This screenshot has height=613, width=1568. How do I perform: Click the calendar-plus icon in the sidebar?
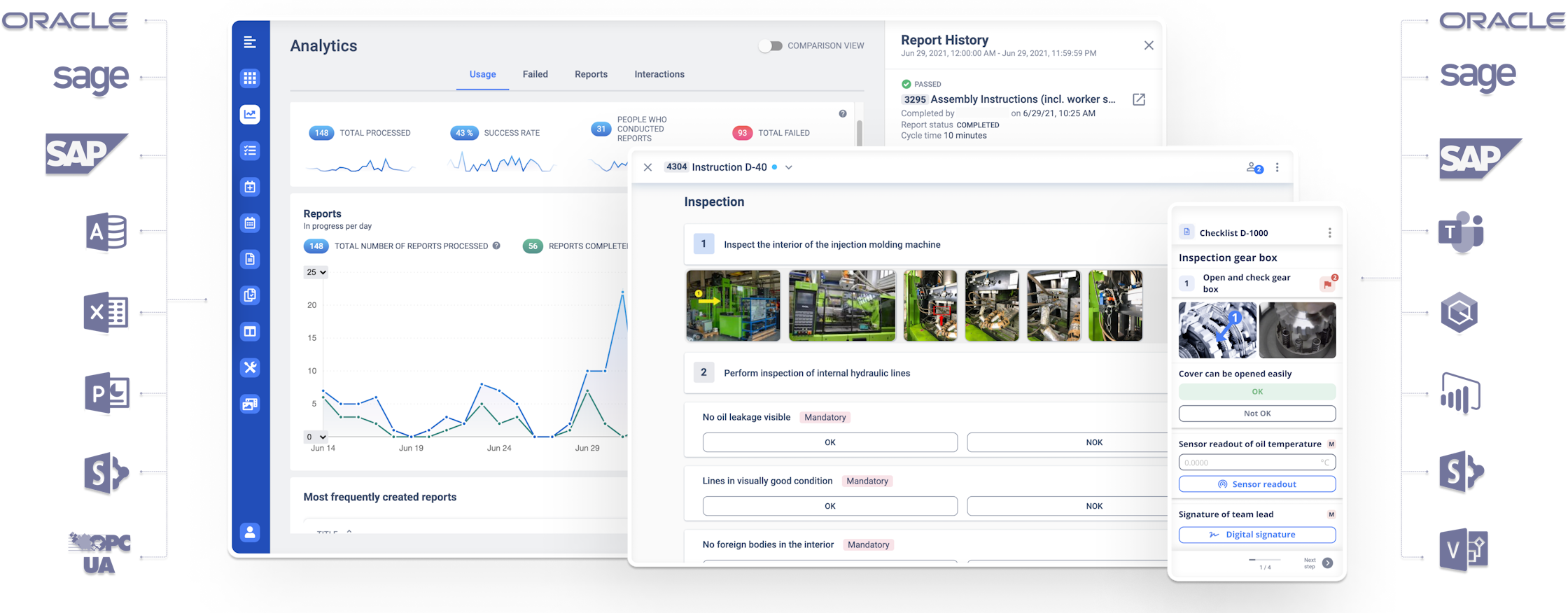250,187
